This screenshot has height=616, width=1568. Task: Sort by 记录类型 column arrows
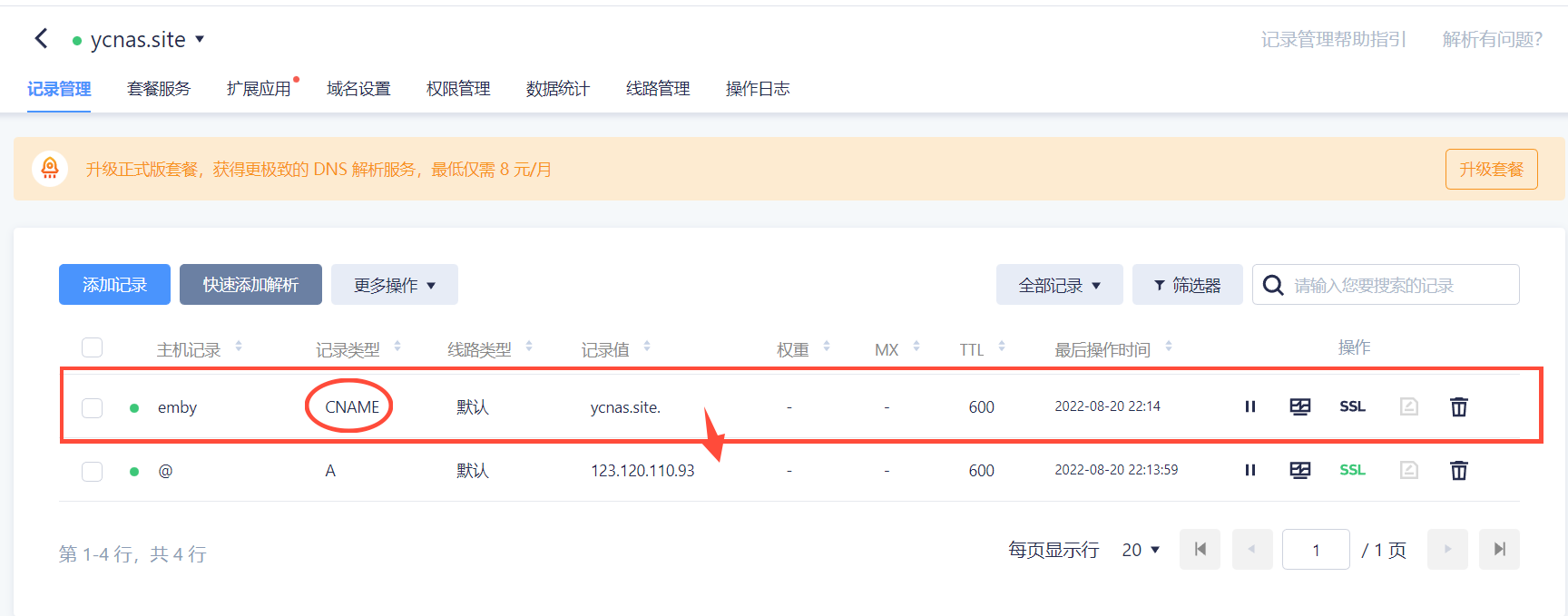click(397, 347)
